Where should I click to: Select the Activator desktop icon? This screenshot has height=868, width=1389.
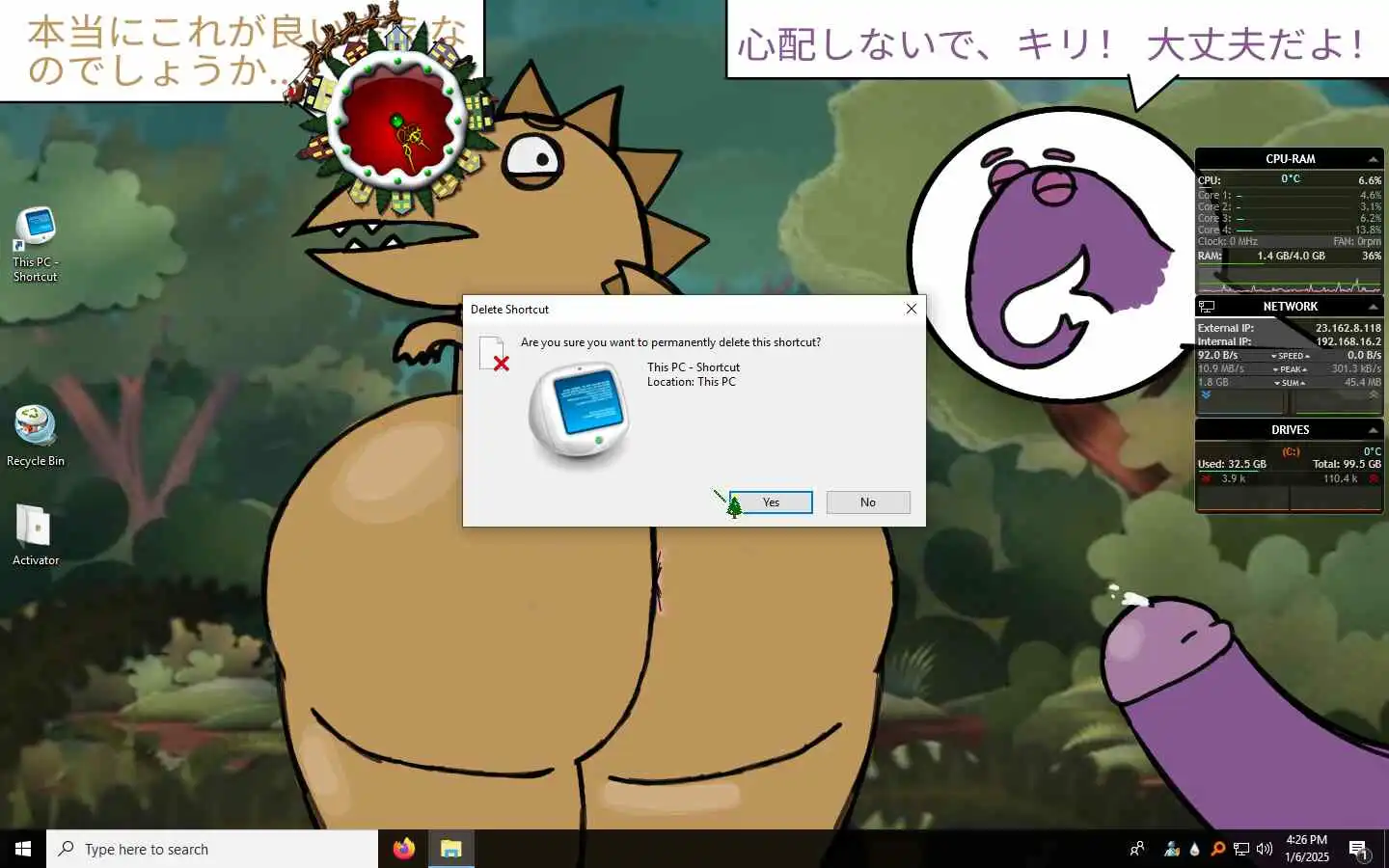[x=36, y=535]
